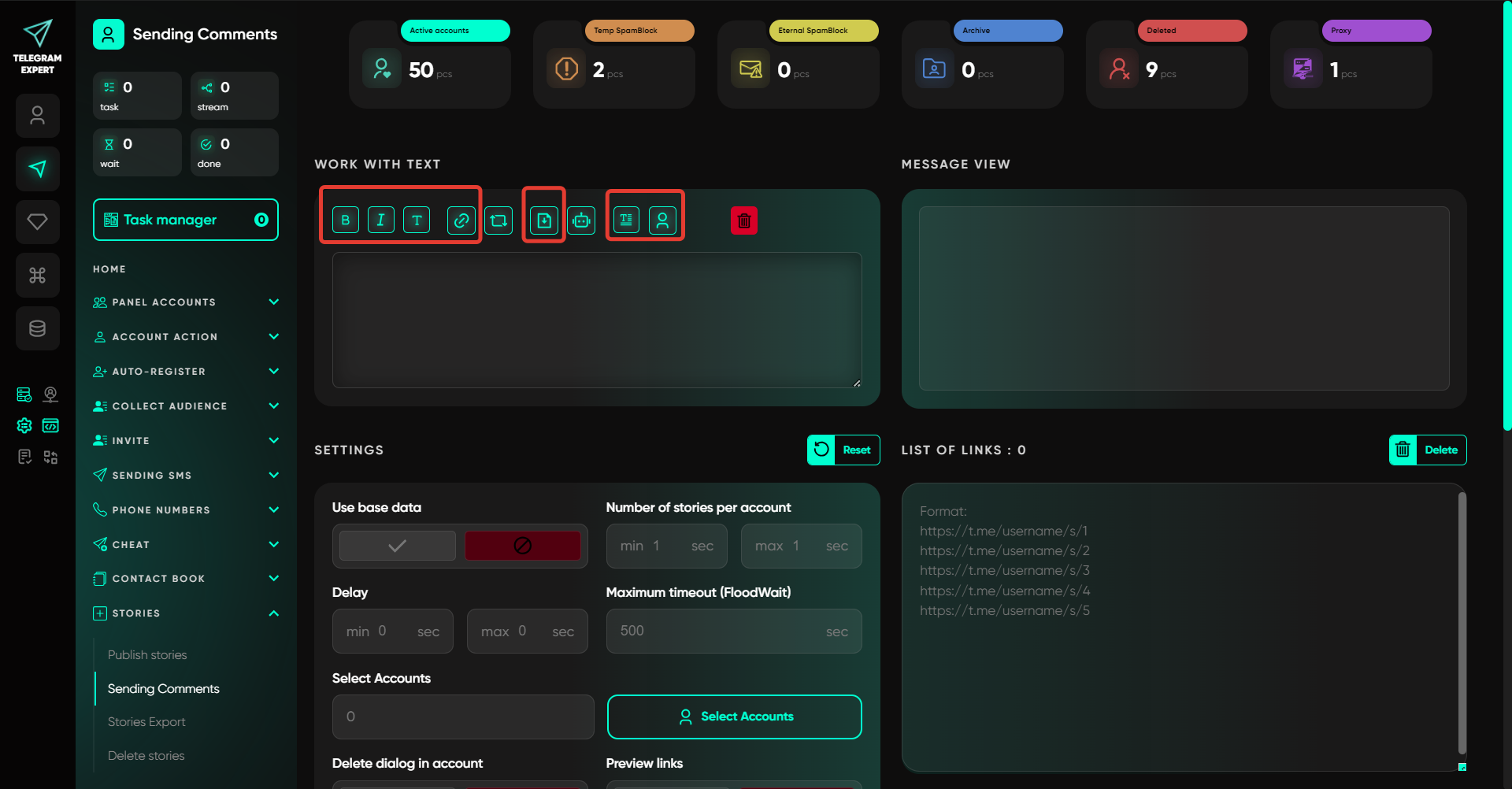Click the repeat arrows icon in text toolbar
Viewport: 1512px width, 789px height.
coord(498,220)
